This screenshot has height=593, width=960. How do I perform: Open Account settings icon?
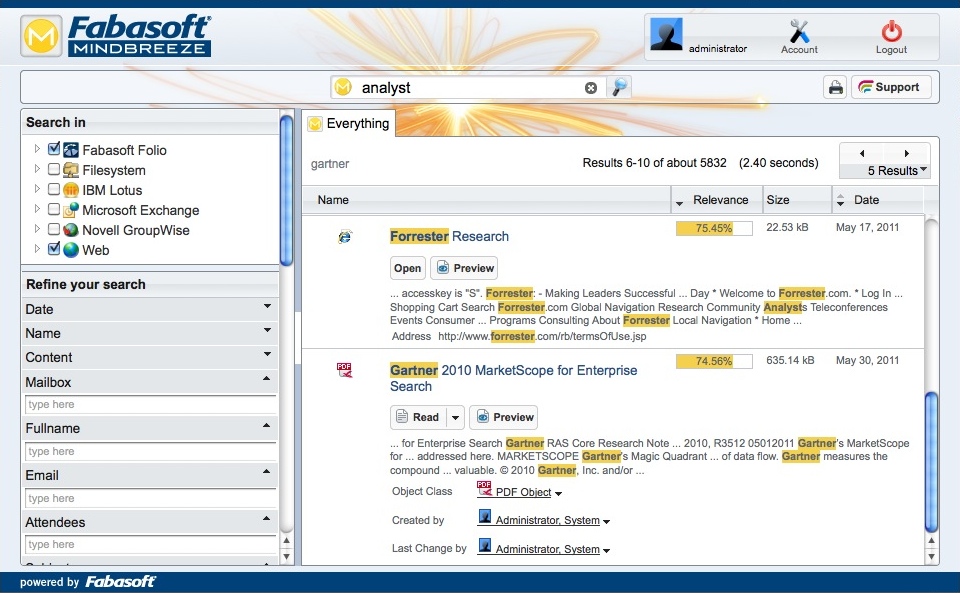click(x=799, y=31)
